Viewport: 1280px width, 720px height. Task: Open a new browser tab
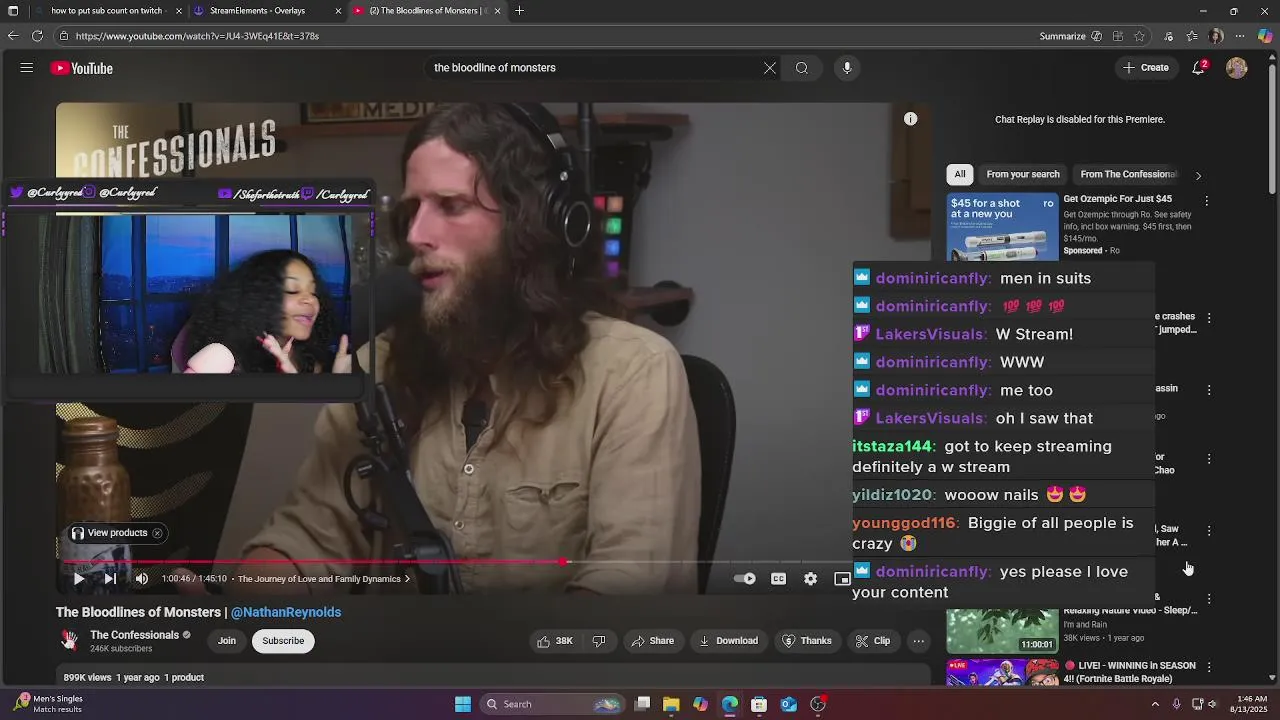[519, 11]
